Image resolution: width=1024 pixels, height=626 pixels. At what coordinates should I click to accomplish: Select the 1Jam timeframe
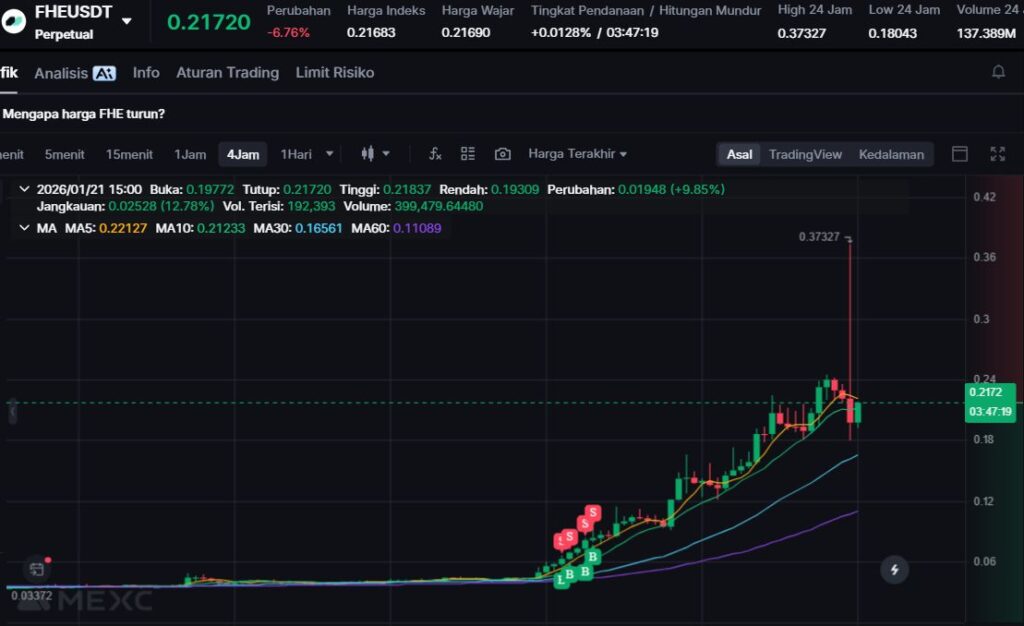pos(190,154)
